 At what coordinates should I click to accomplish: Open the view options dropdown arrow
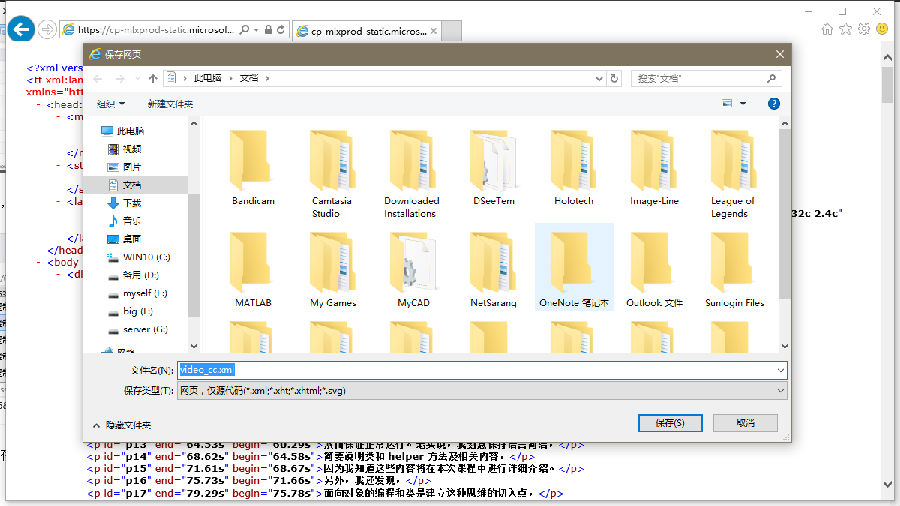point(743,103)
